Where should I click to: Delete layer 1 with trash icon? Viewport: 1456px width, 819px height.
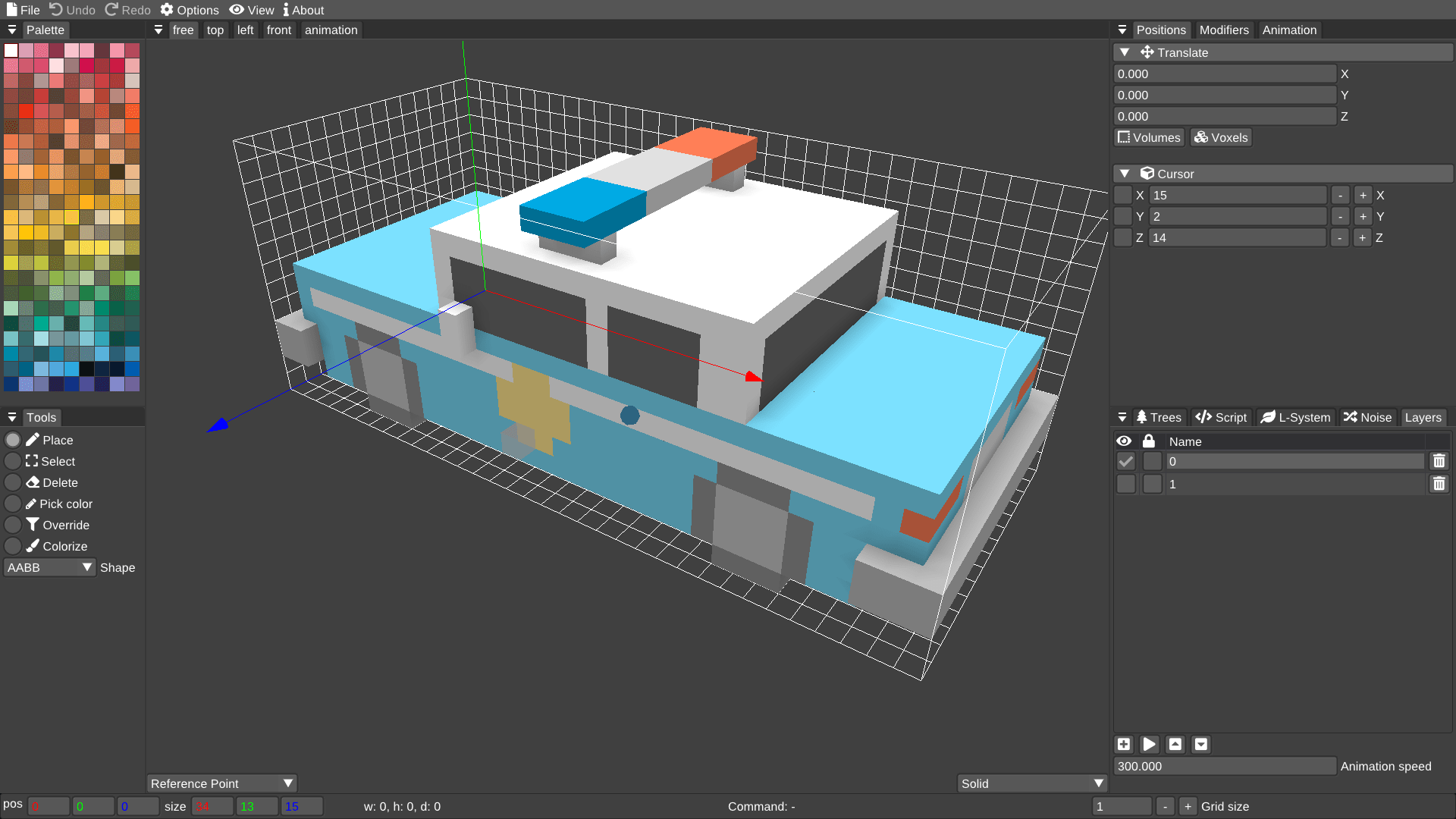(x=1439, y=484)
